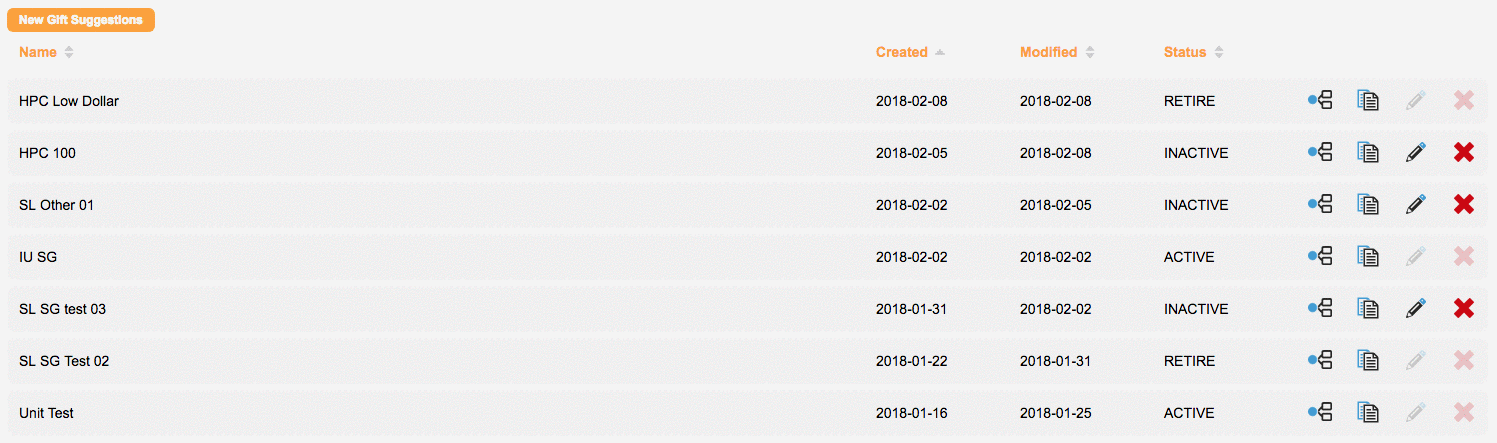
Task: Delete the SL SG test 03 row
Action: click(1463, 308)
